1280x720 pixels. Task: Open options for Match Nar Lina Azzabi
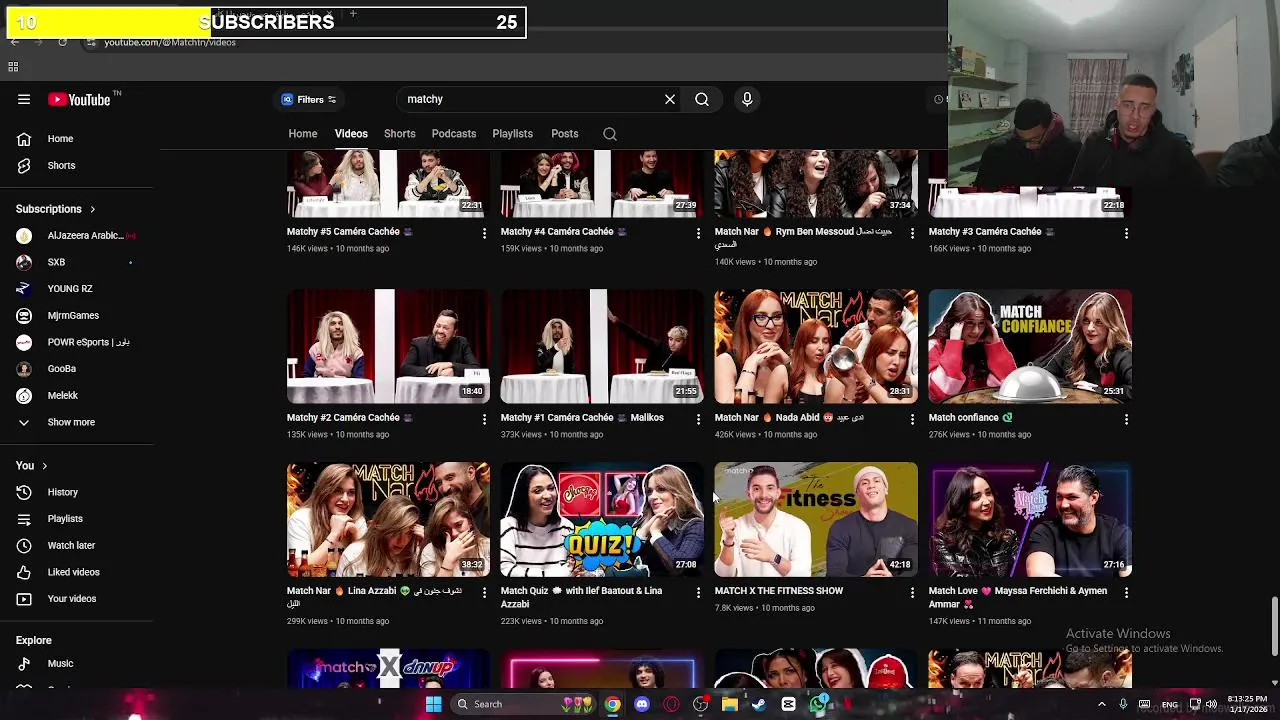click(484, 592)
